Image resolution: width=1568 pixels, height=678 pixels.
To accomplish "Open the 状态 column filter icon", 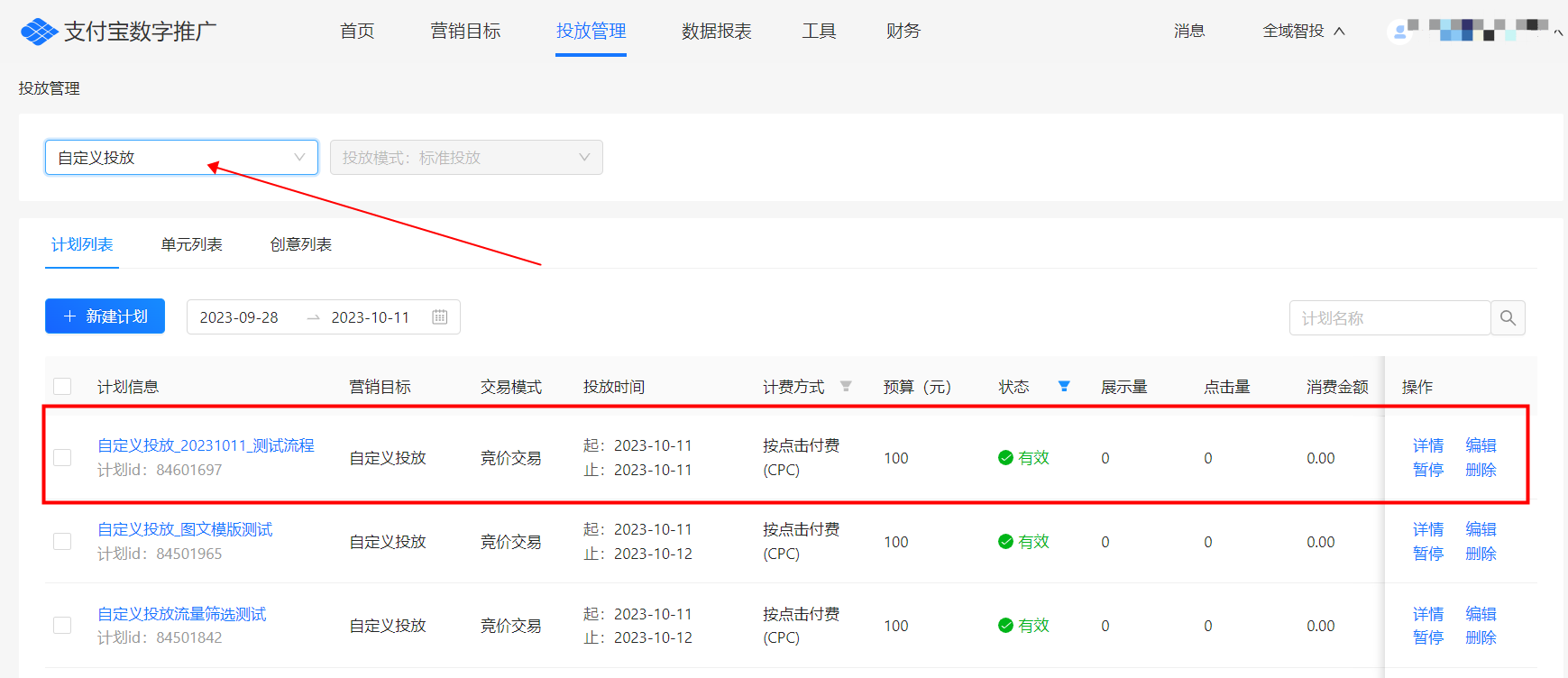I will [1064, 386].
